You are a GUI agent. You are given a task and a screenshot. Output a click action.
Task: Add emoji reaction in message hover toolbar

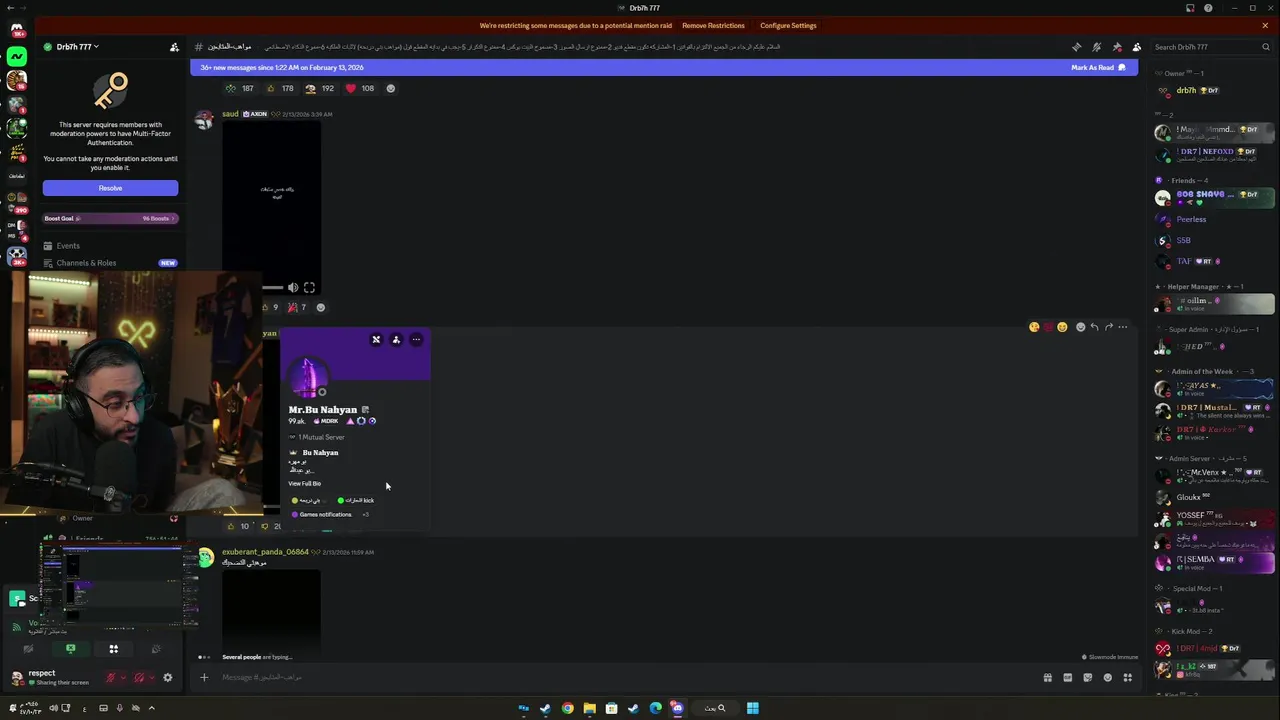pos(1080,327)
